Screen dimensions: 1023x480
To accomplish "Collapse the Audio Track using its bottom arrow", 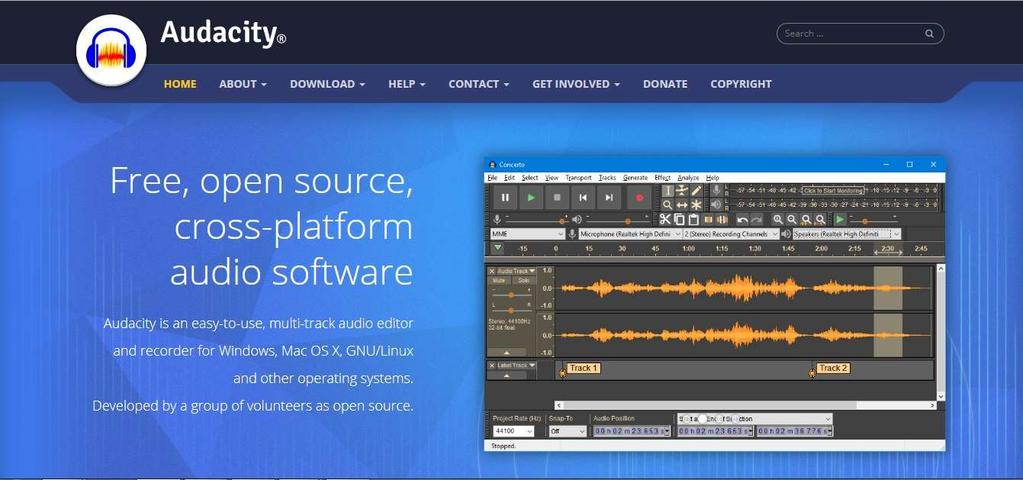I will pyautogui.click(x=507, y=352).
